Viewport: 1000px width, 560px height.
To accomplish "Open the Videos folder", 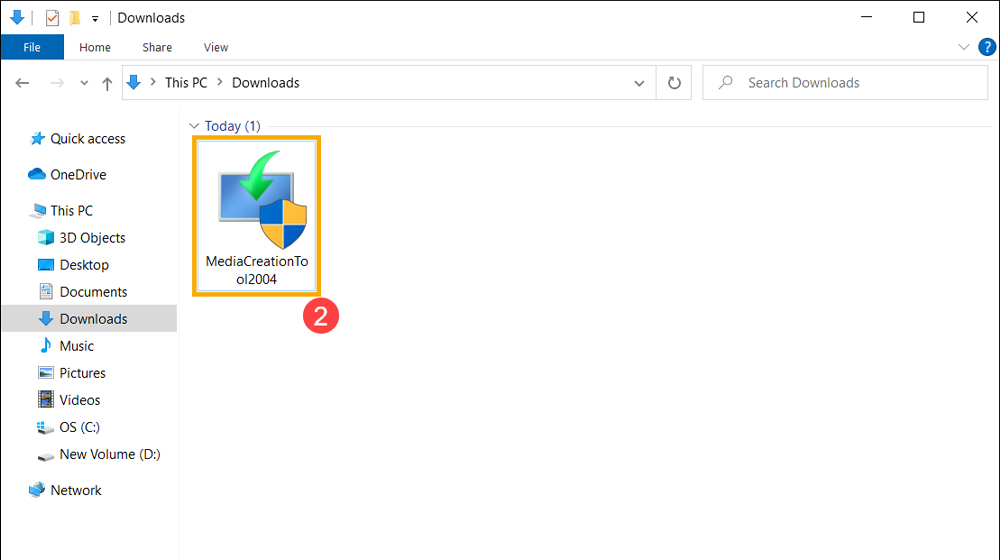I will (80, 400).
